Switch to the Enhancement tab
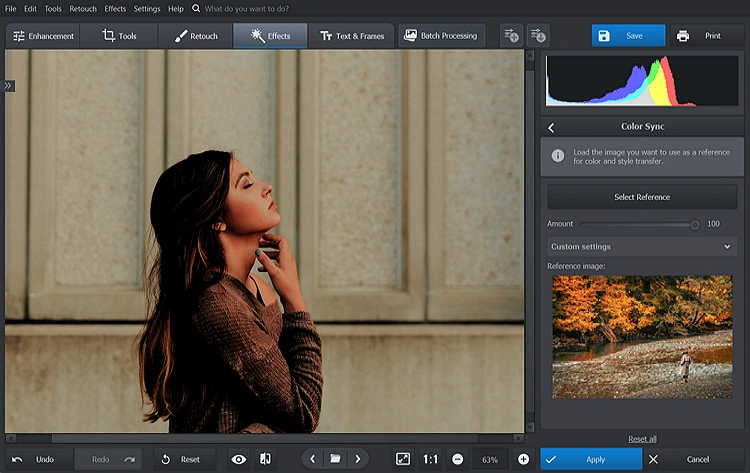The height and width of the screenshot is (473, 750). click(x=43, y=36)
